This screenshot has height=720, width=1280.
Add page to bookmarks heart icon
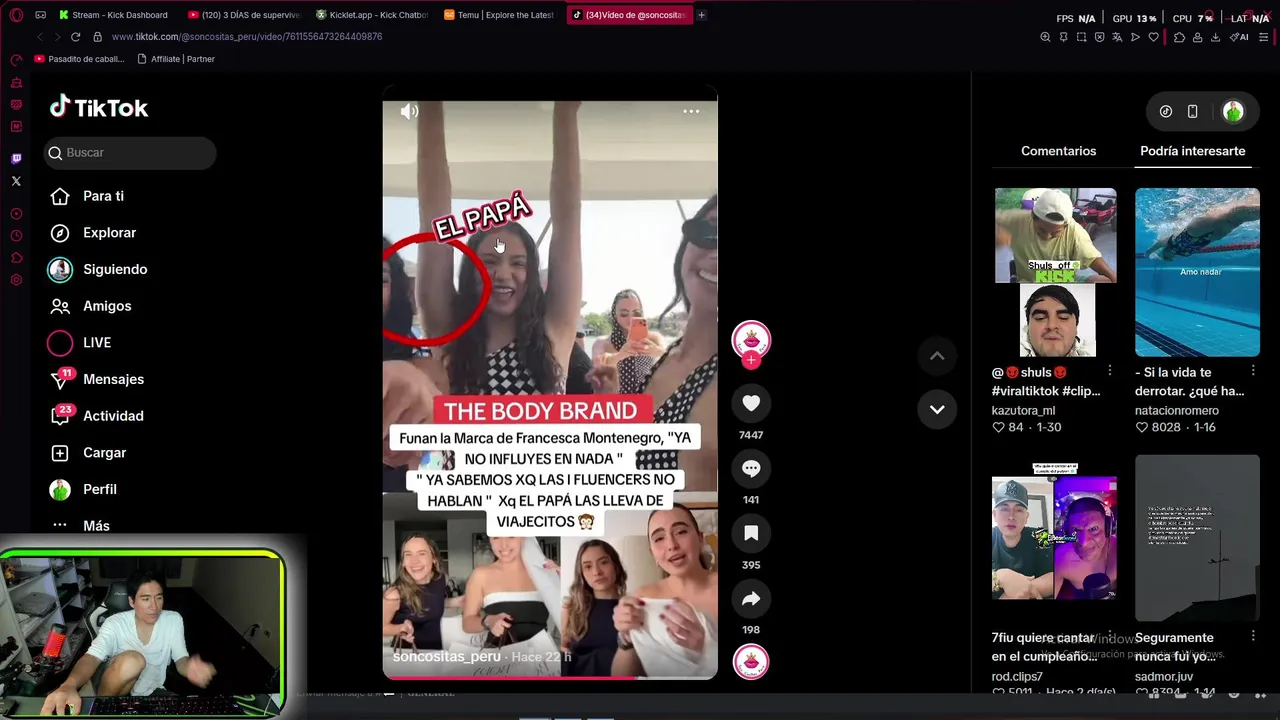coord(1153,37)
